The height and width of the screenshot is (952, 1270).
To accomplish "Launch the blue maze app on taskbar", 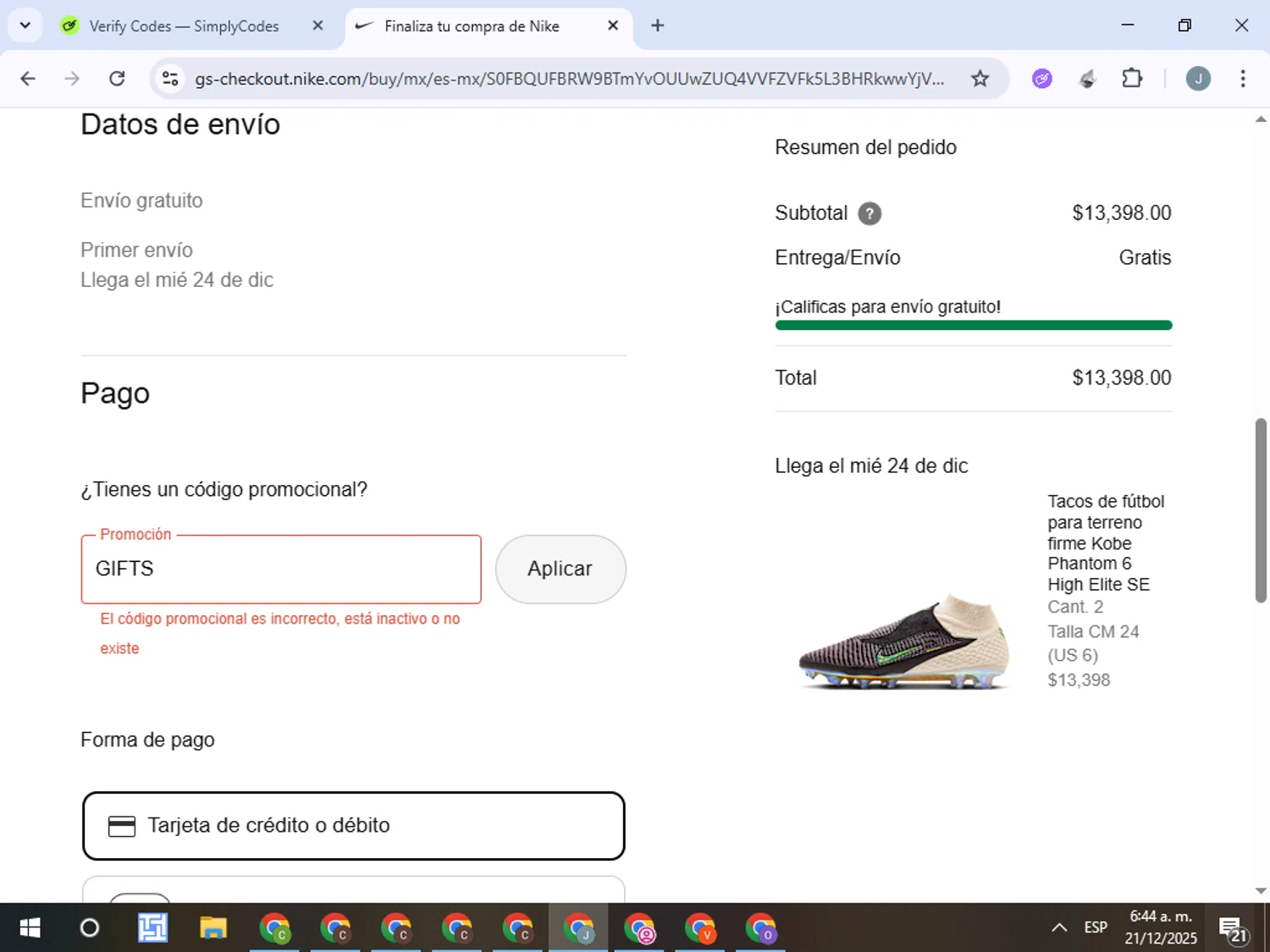I will tap(152, 928).
